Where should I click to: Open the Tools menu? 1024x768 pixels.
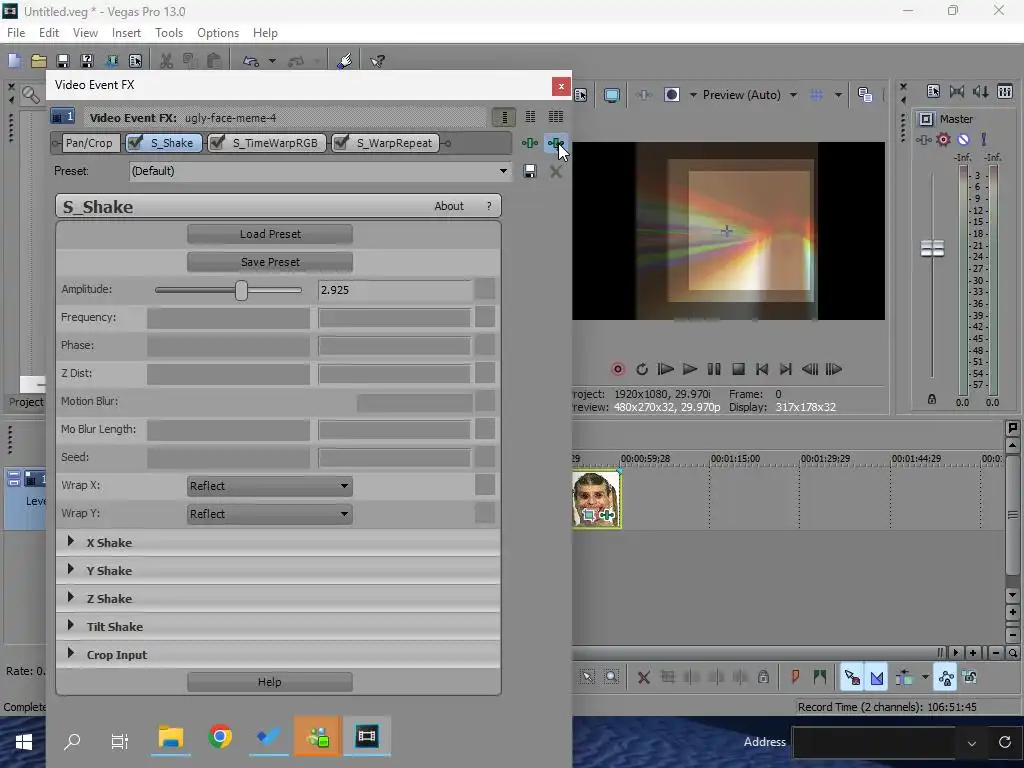click(168, 33)
